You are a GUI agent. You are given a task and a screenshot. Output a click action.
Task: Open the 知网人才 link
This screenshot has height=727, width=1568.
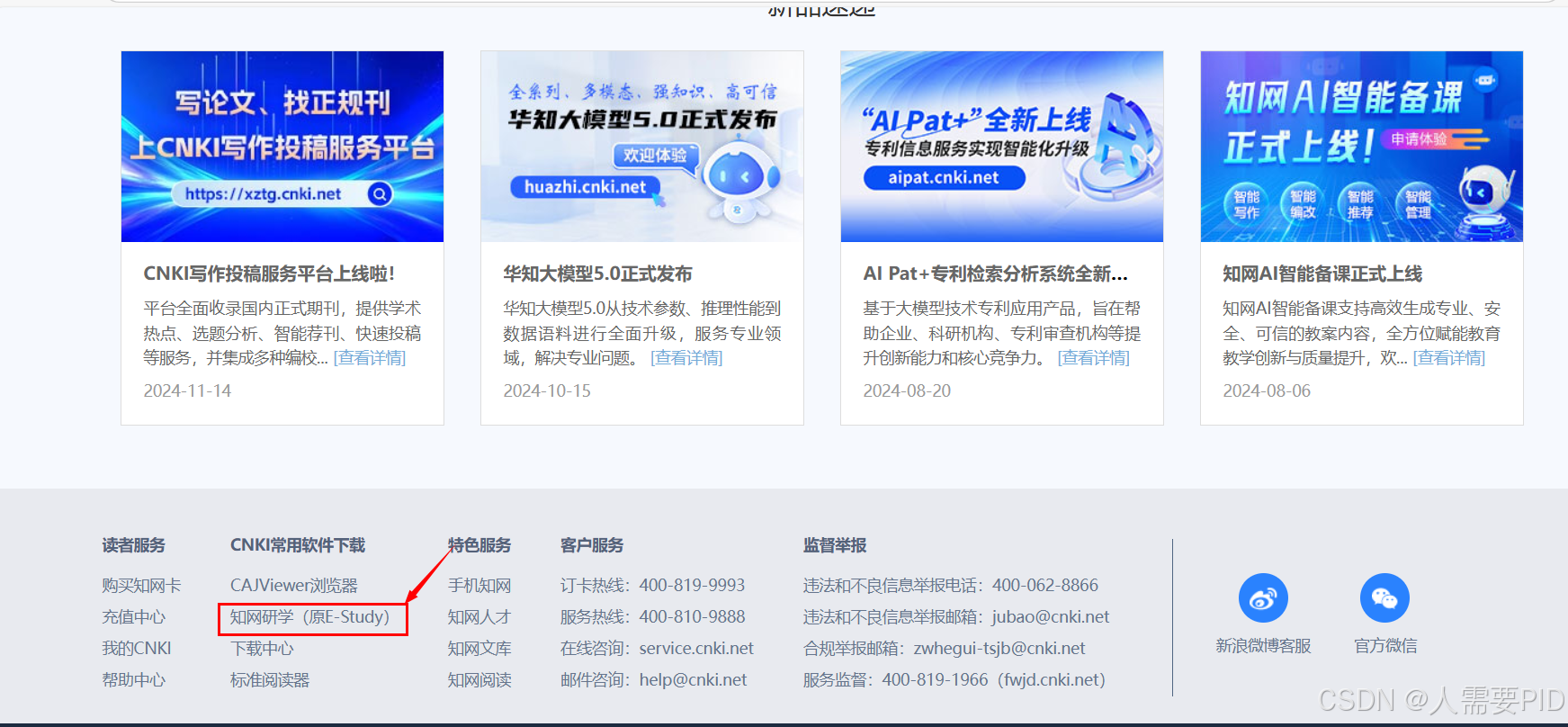[x=479, y=617]
